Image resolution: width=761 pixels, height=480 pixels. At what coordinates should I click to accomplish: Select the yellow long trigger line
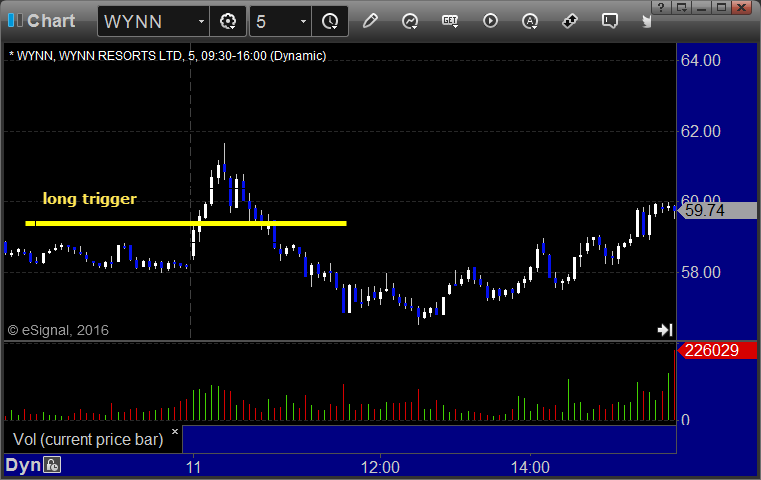pyautogui.click(x=186, y=223)
